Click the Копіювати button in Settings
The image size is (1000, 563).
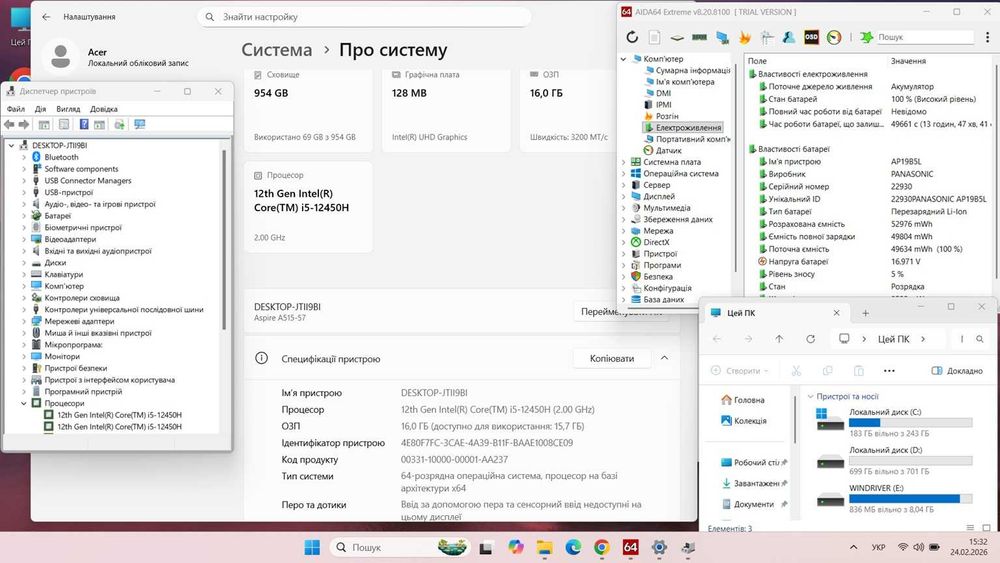[x=612, y=358]
